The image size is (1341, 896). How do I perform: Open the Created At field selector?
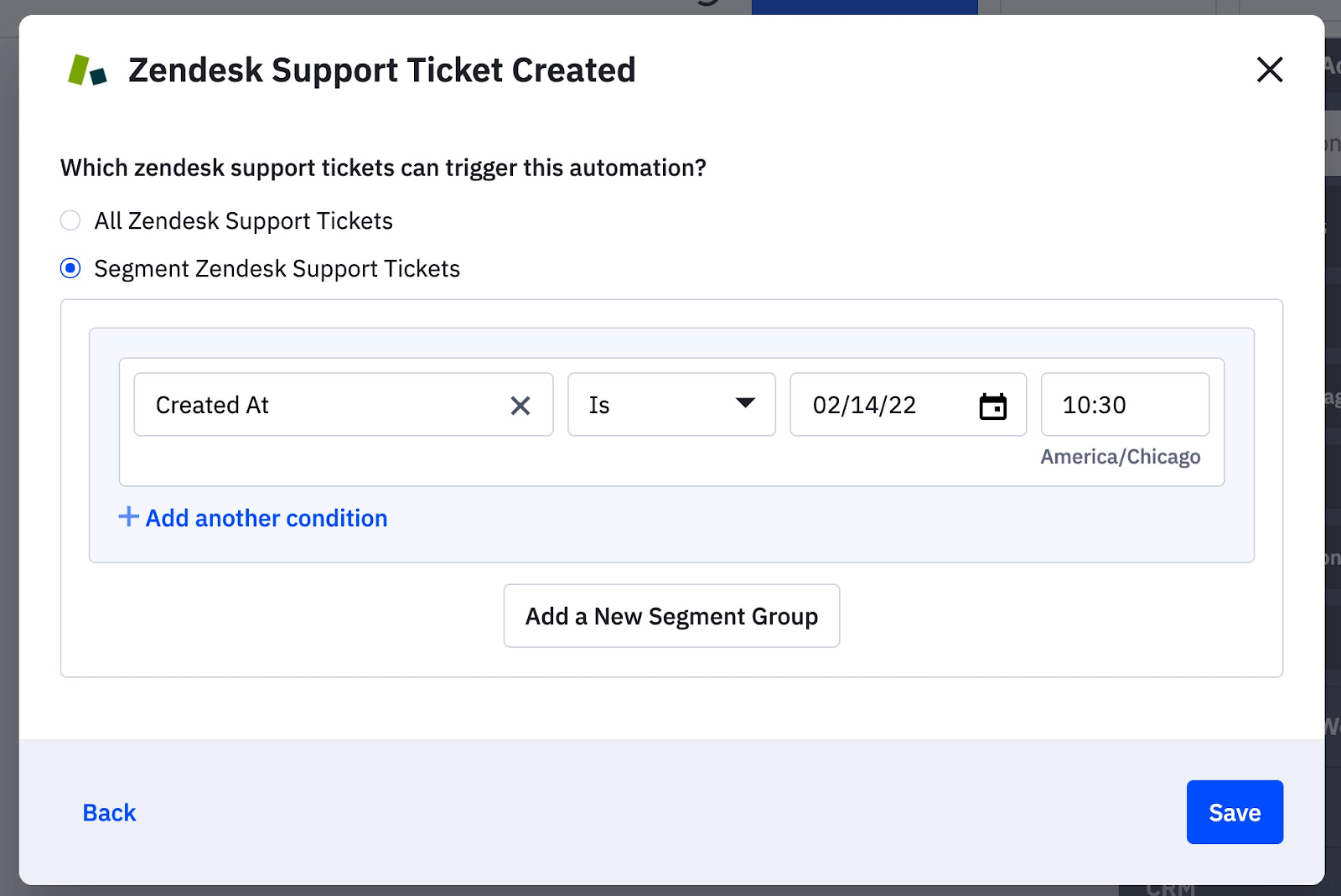coord(318,405)
